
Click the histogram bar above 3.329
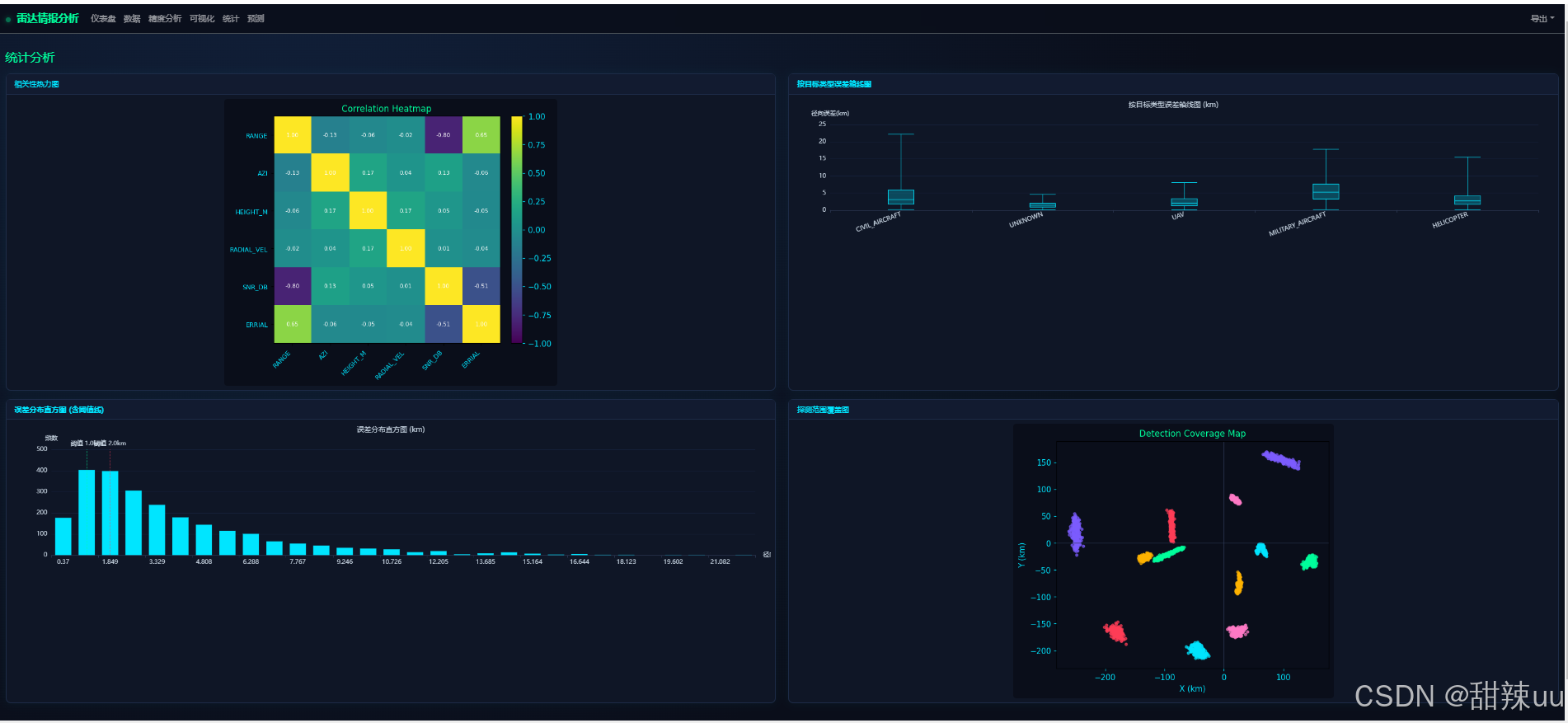[157, 529]
